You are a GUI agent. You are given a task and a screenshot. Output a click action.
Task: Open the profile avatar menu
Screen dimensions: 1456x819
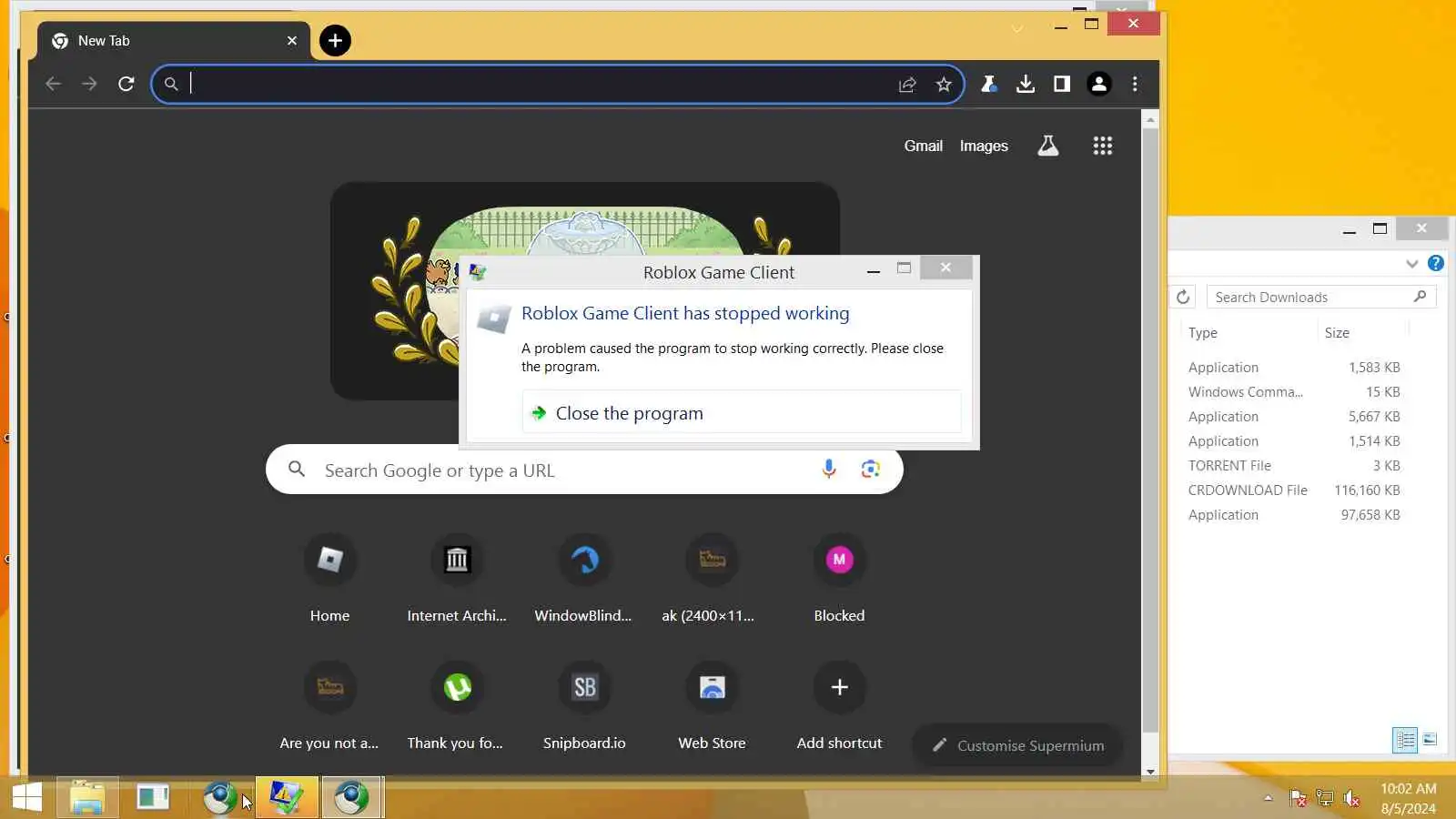click(x=1098, y=85)
